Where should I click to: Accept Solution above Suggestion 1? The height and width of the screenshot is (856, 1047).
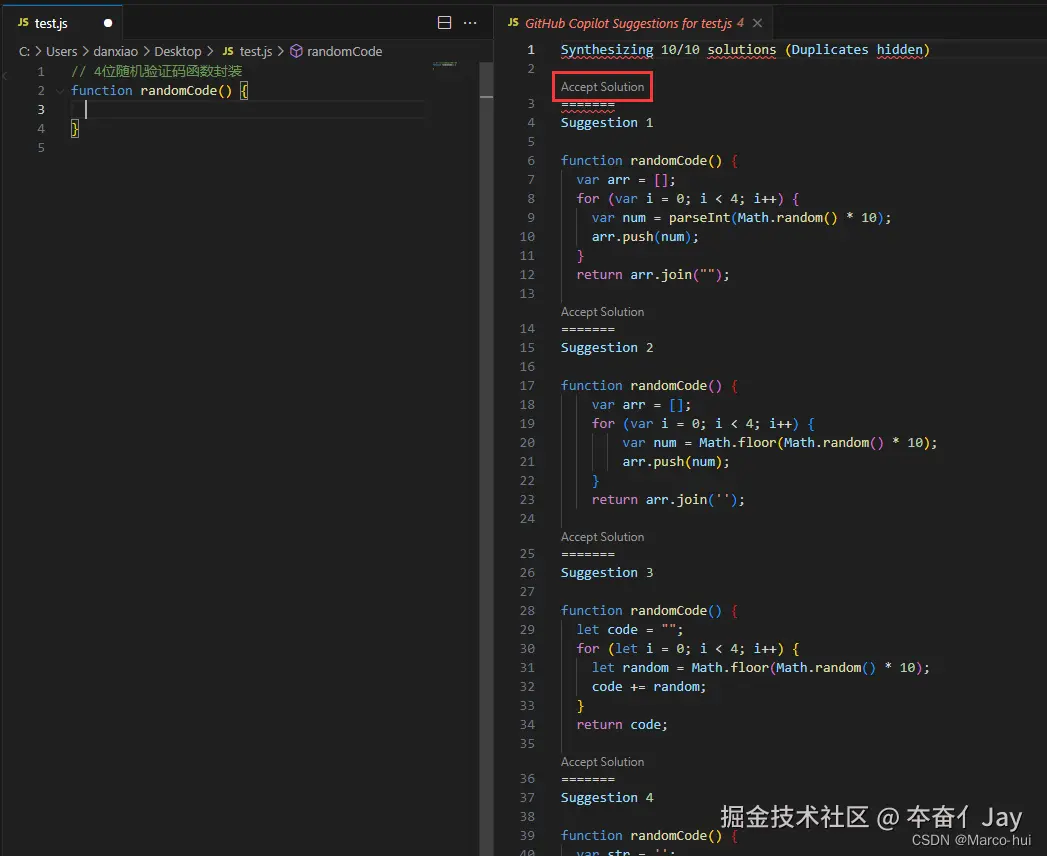tap(602, 87)
